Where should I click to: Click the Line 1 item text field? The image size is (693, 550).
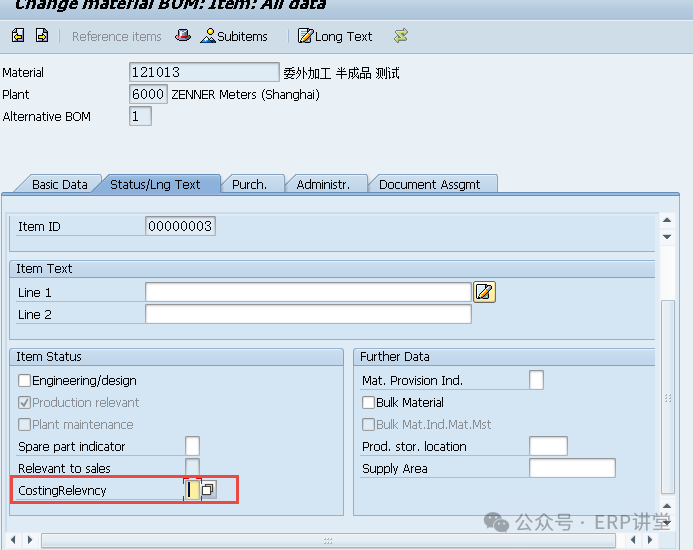click(307, 292)
